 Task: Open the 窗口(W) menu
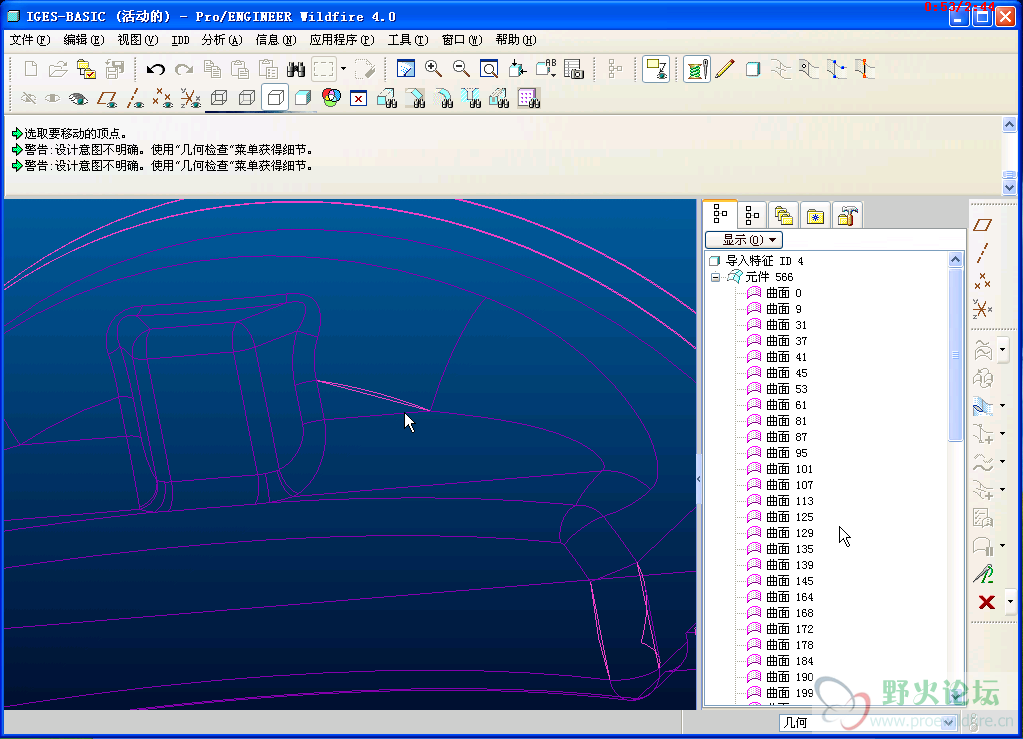point(462,40)
